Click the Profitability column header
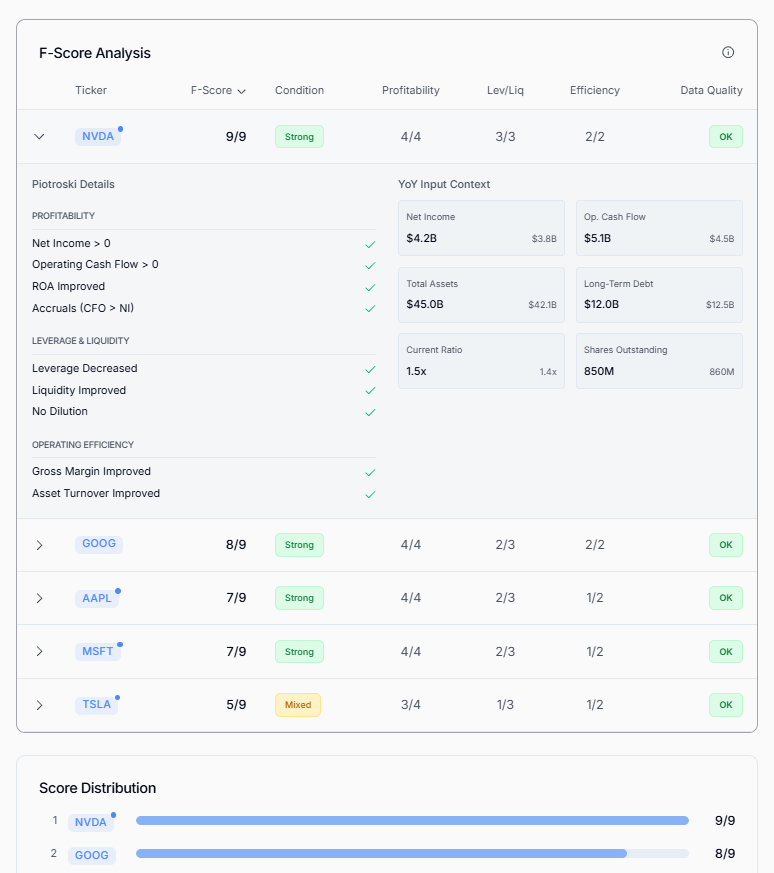Viewport: 774px width, 873px height. click(411, 90)
